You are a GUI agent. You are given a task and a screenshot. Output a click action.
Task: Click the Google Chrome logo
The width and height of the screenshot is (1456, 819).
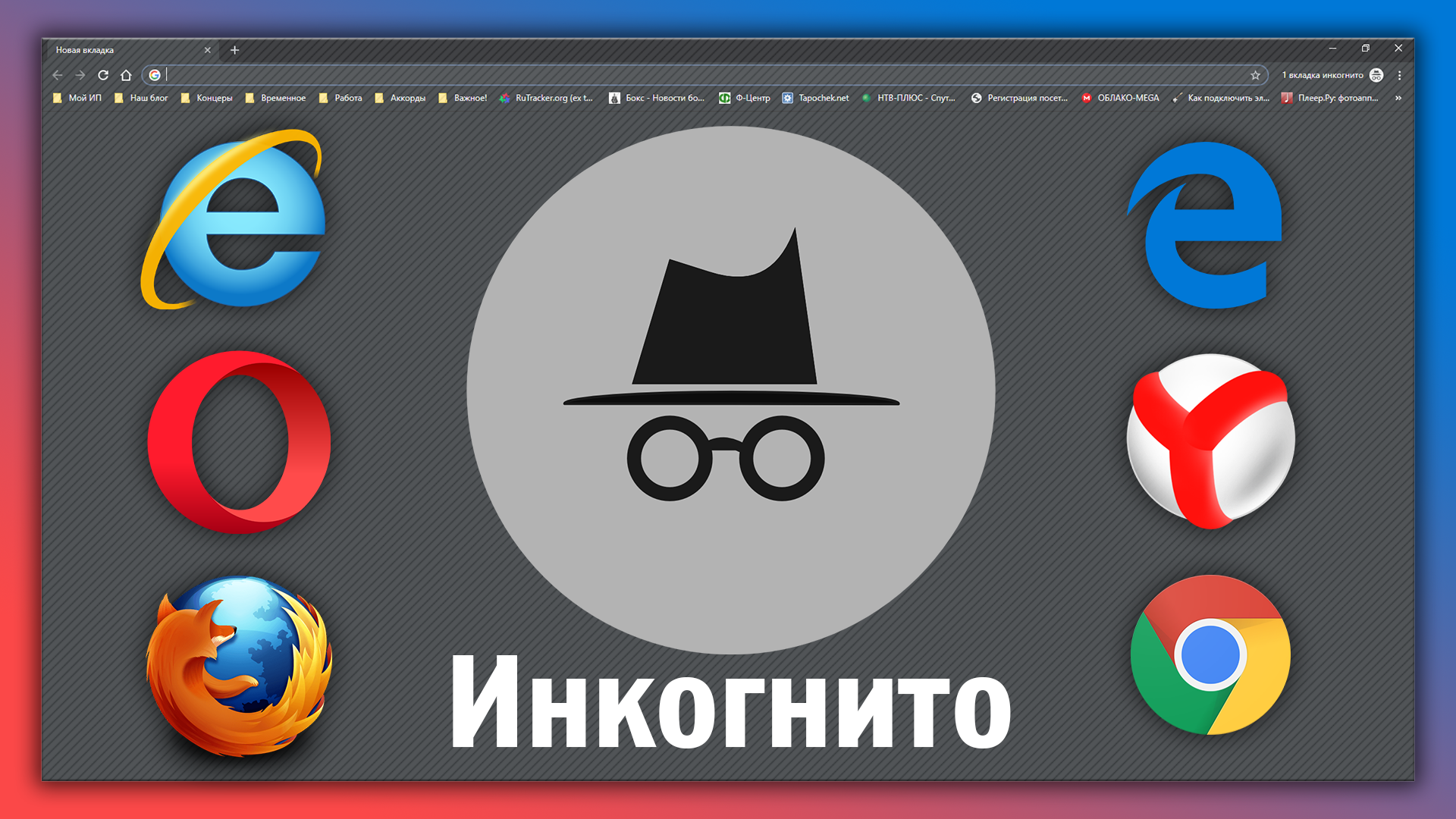point(1210,655)
